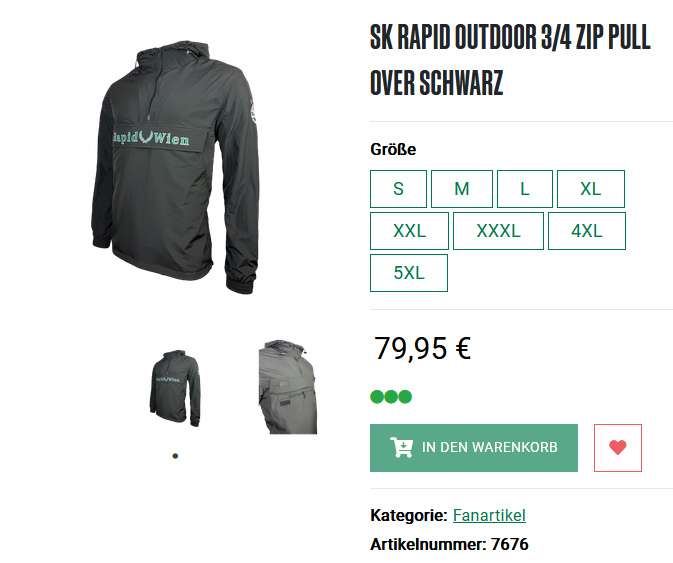Pick size XL

point(591,189)
